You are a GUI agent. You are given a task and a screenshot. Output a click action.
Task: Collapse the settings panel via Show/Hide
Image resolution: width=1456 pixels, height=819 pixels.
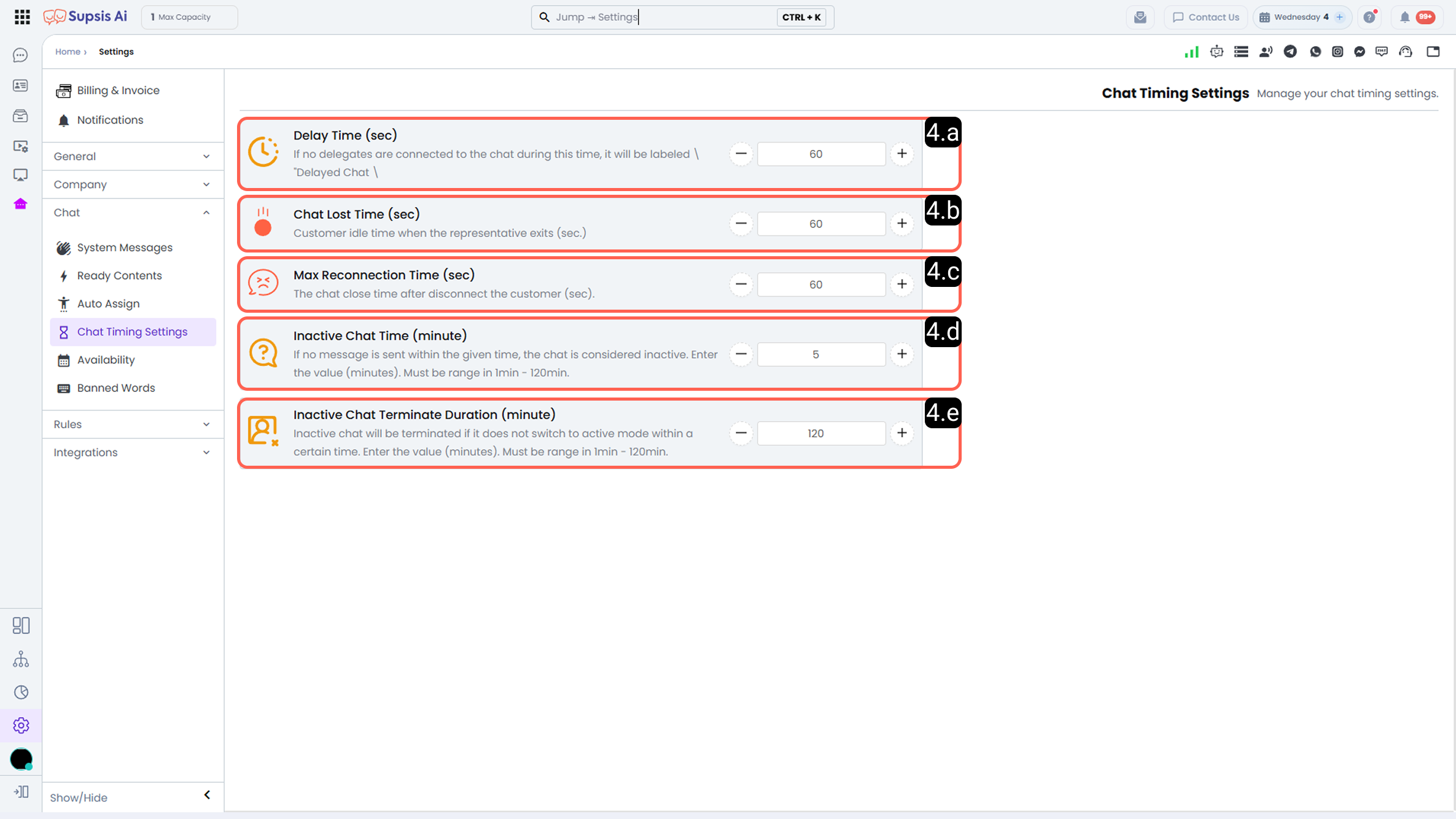point(133,797)
